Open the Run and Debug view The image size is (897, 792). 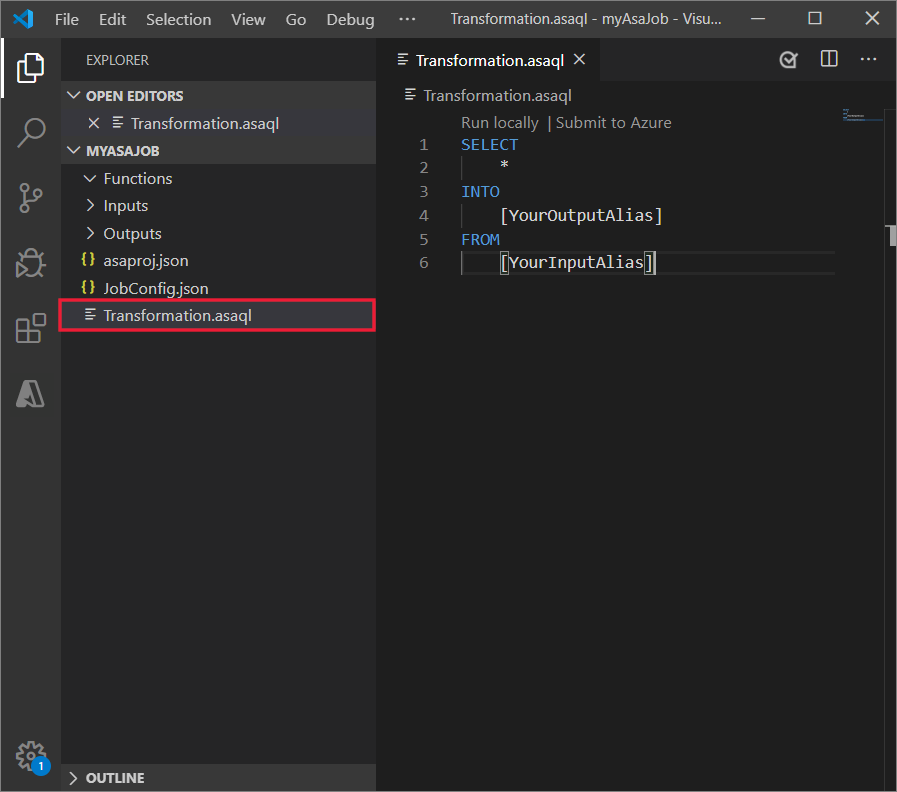30,263
